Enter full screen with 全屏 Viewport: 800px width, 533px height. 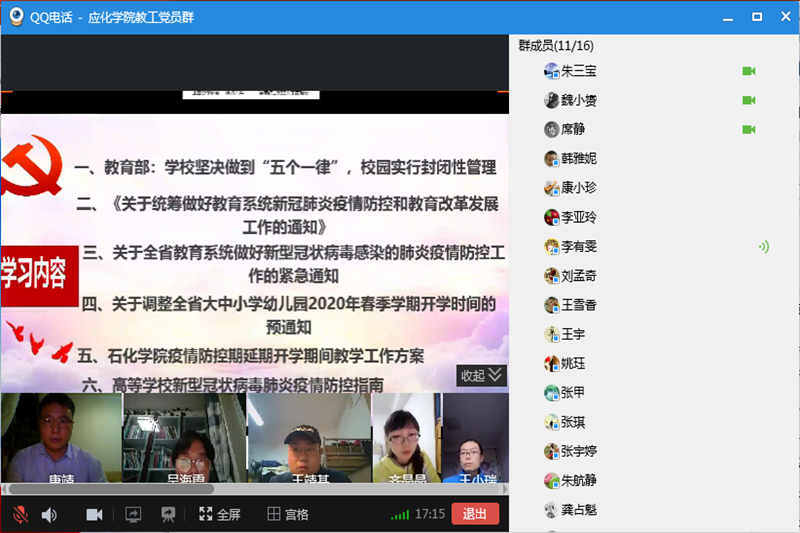[x=219, y=514]
